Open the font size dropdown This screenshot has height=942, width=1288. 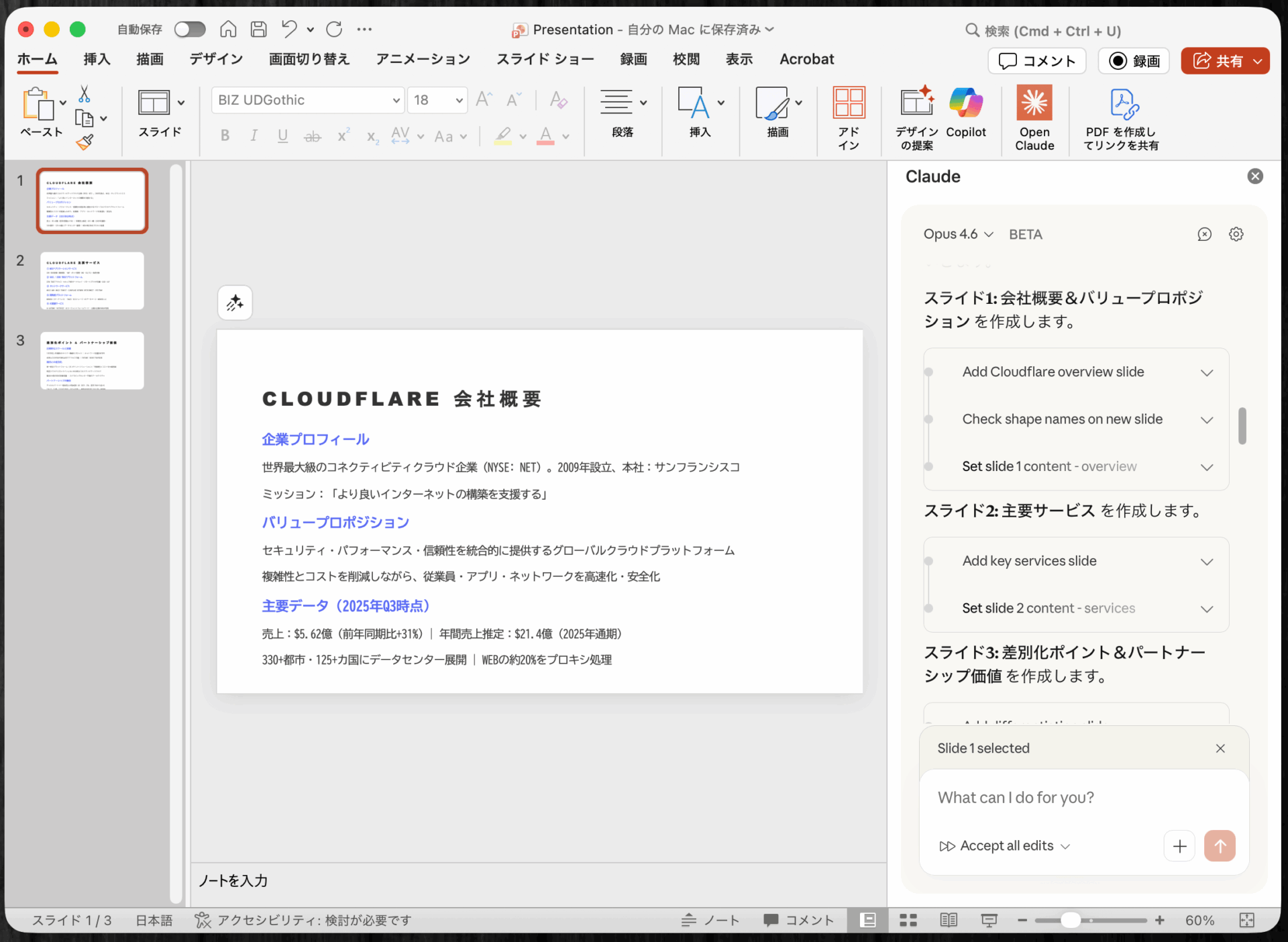[458, 100]
